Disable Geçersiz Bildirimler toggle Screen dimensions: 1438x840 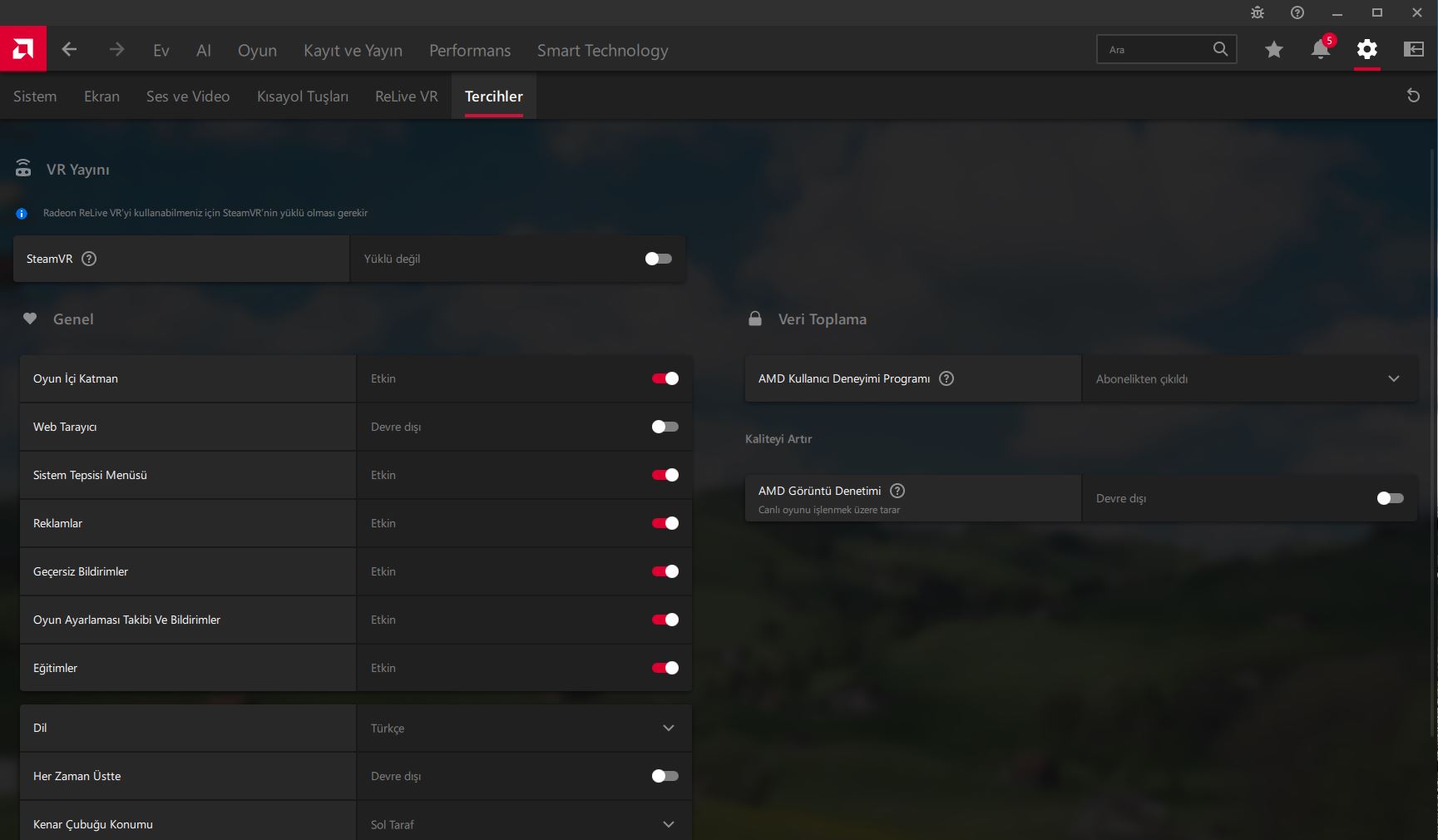coord(665,571)
